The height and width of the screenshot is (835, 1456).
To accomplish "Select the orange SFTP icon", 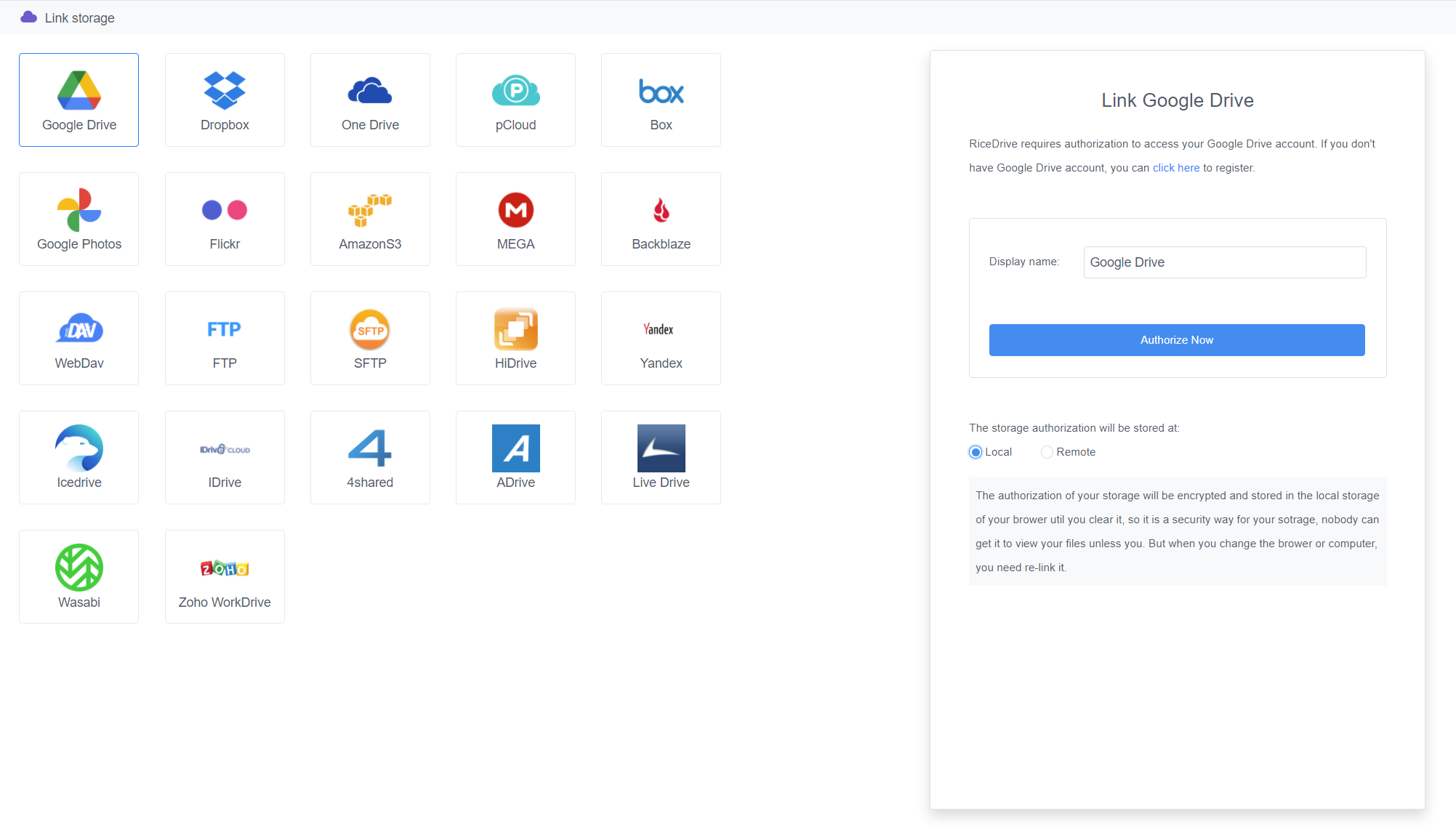I will pyautogui.click(x=370, y=329).
